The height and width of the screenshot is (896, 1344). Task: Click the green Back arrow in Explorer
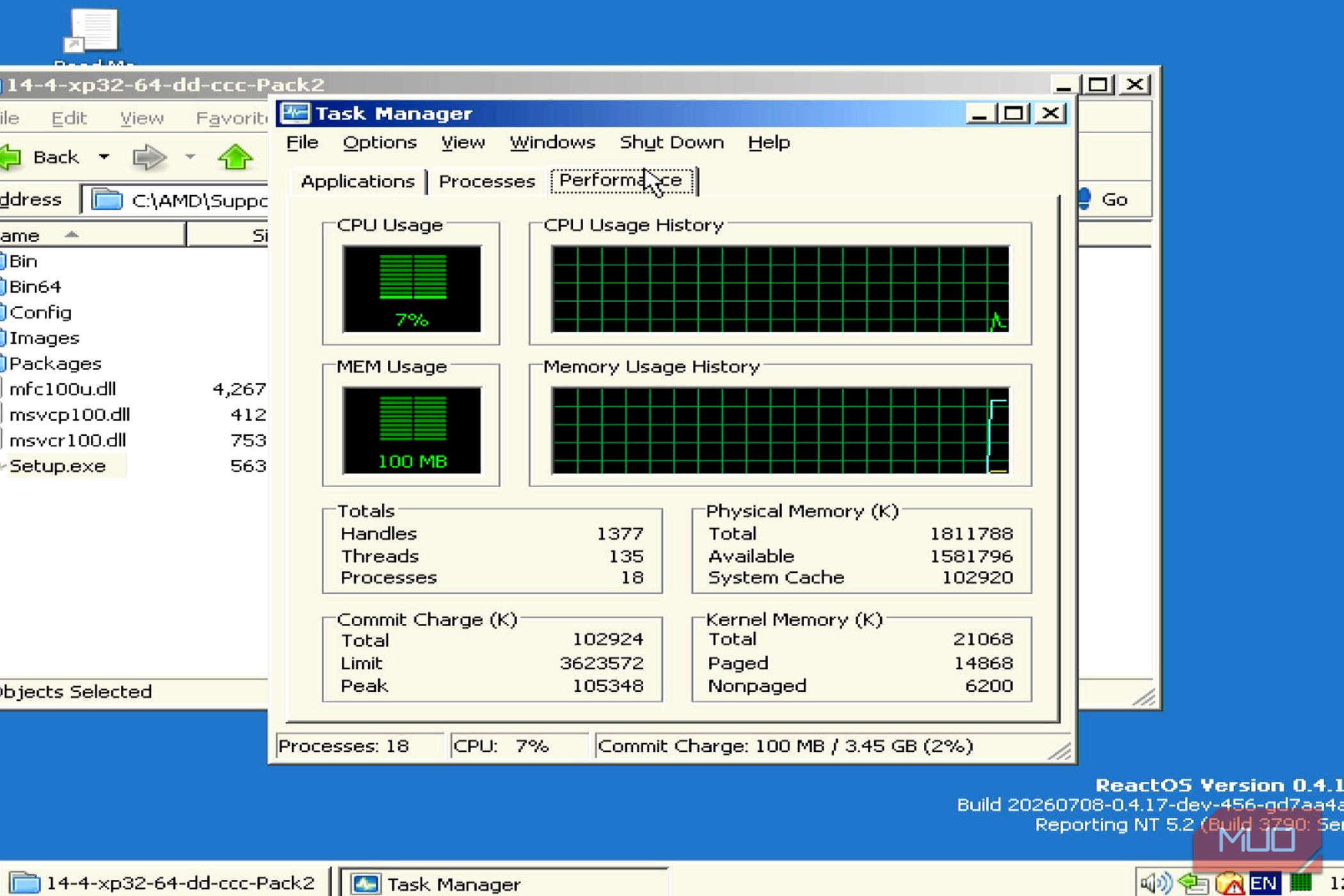click(11, 157)
